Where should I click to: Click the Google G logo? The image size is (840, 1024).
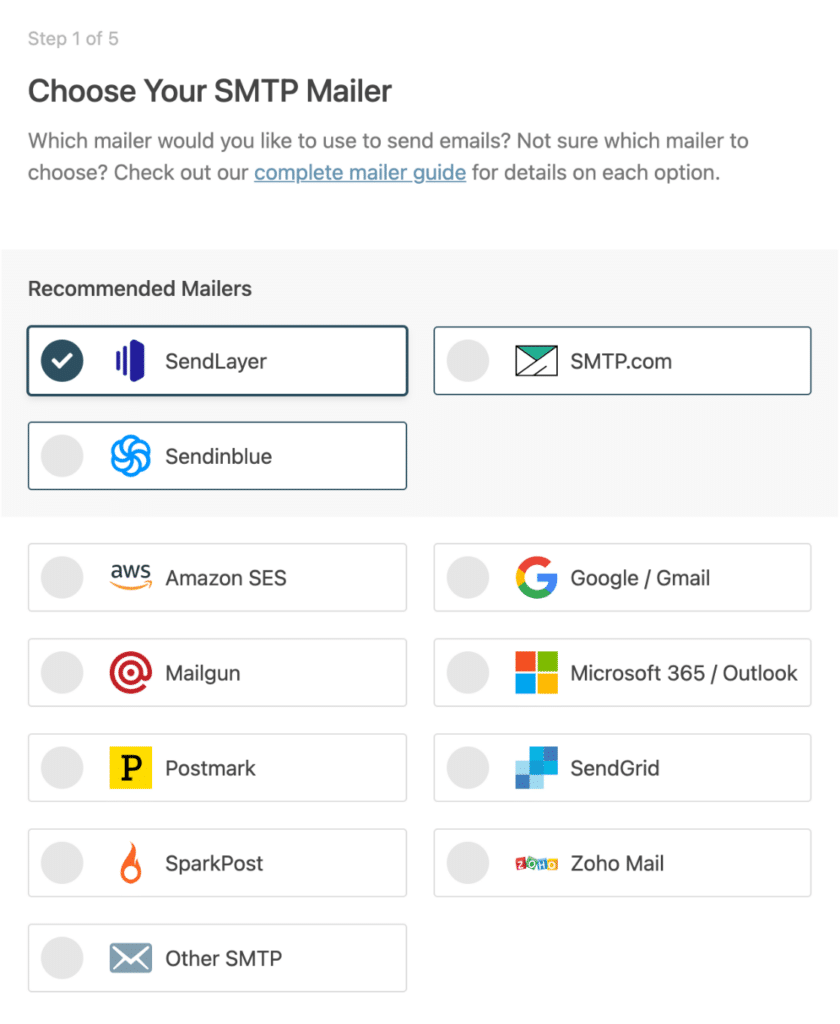pos(537,577)
